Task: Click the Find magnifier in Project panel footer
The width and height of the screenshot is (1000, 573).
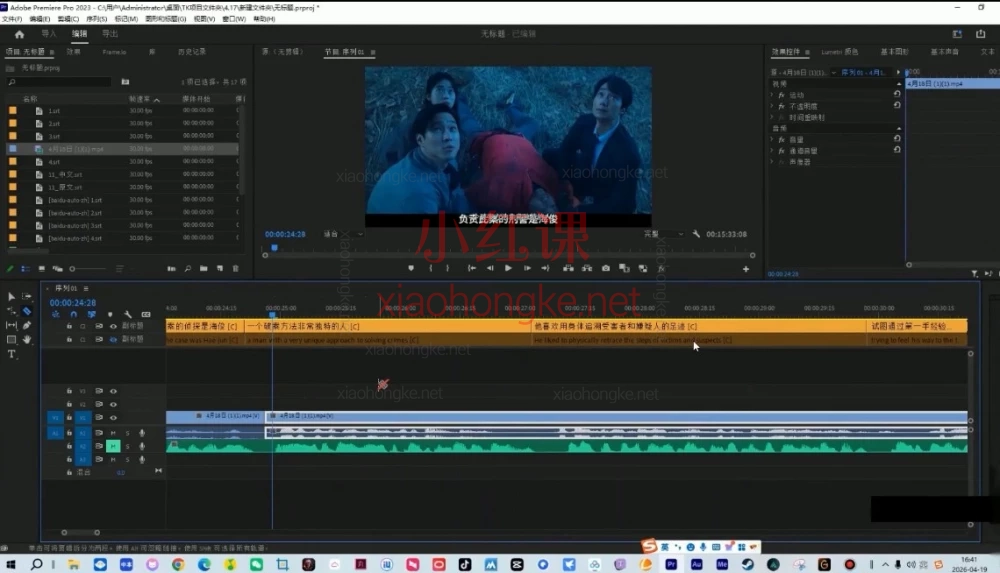Action: click(x=188, y=269)
